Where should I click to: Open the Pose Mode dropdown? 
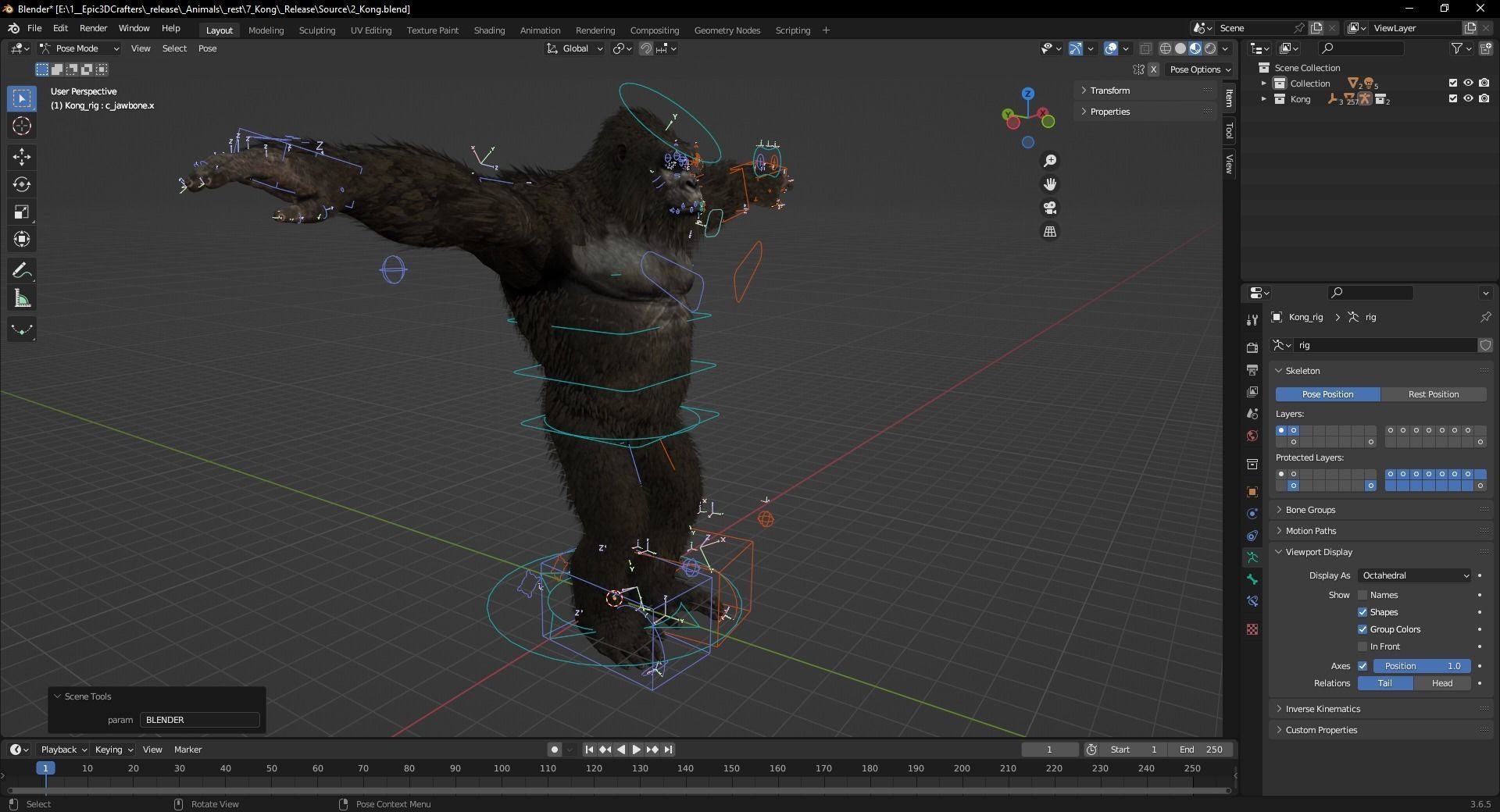coord(80,48)
